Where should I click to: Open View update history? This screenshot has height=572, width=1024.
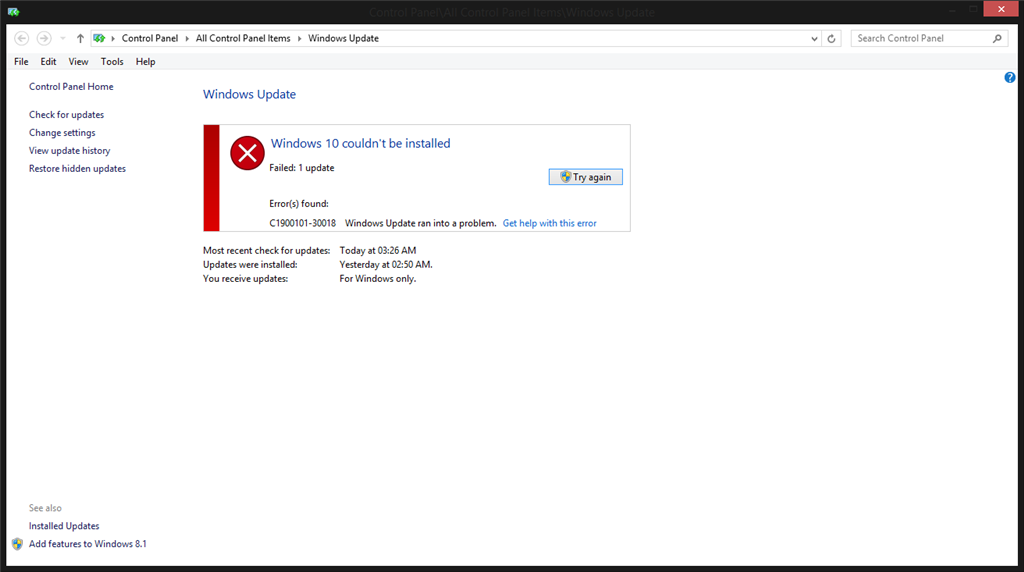69,150
